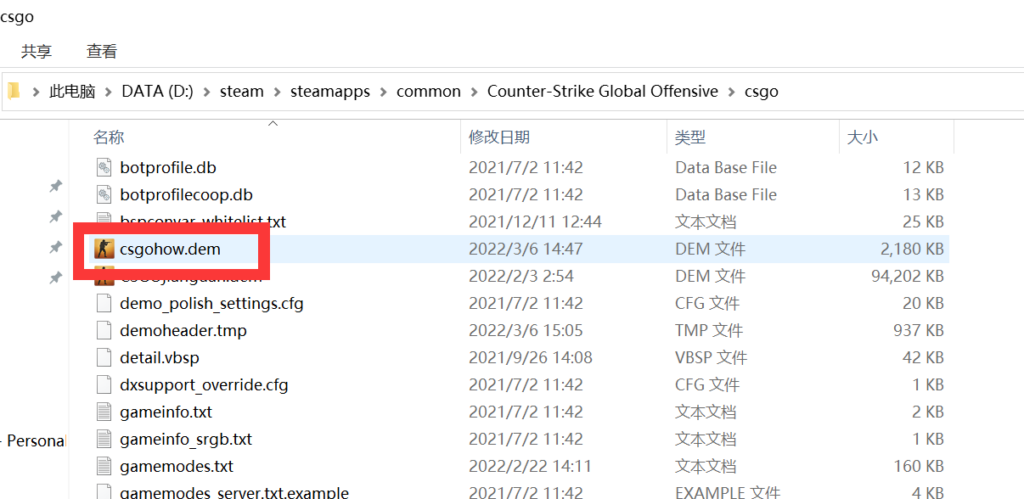
Task: Click size 937 KB of demoheader.tmp
Action: (919, 330)
